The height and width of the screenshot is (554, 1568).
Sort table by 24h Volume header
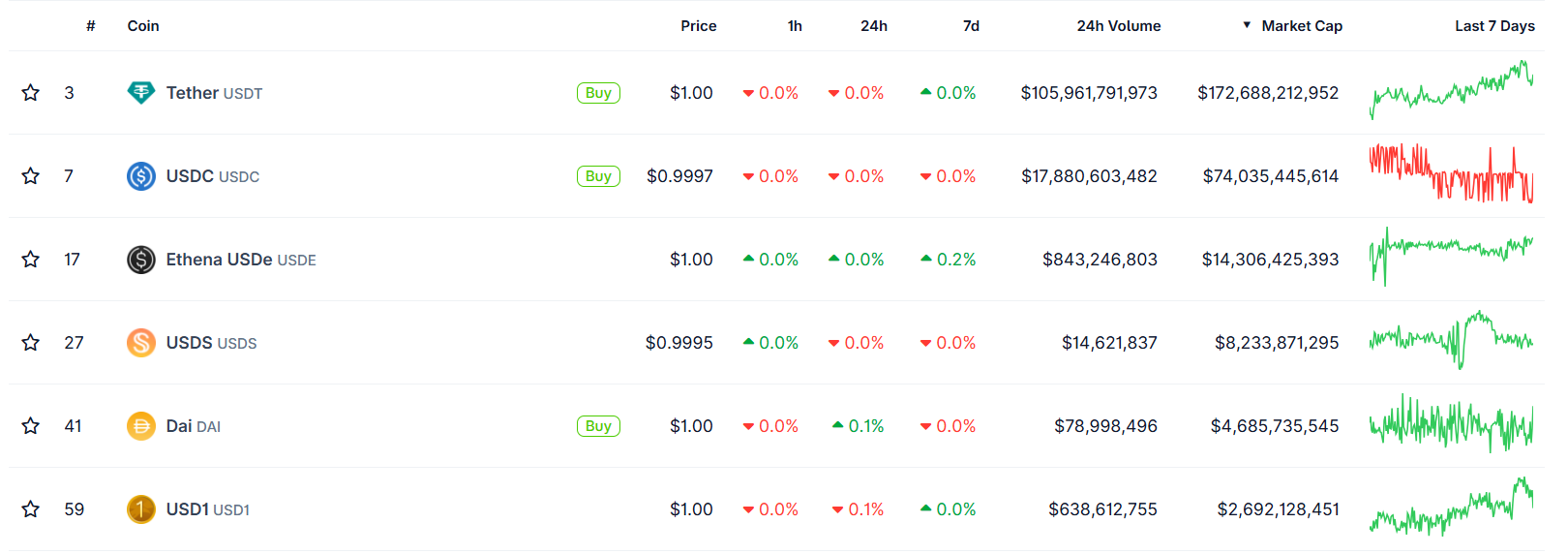click(1118, 26)
